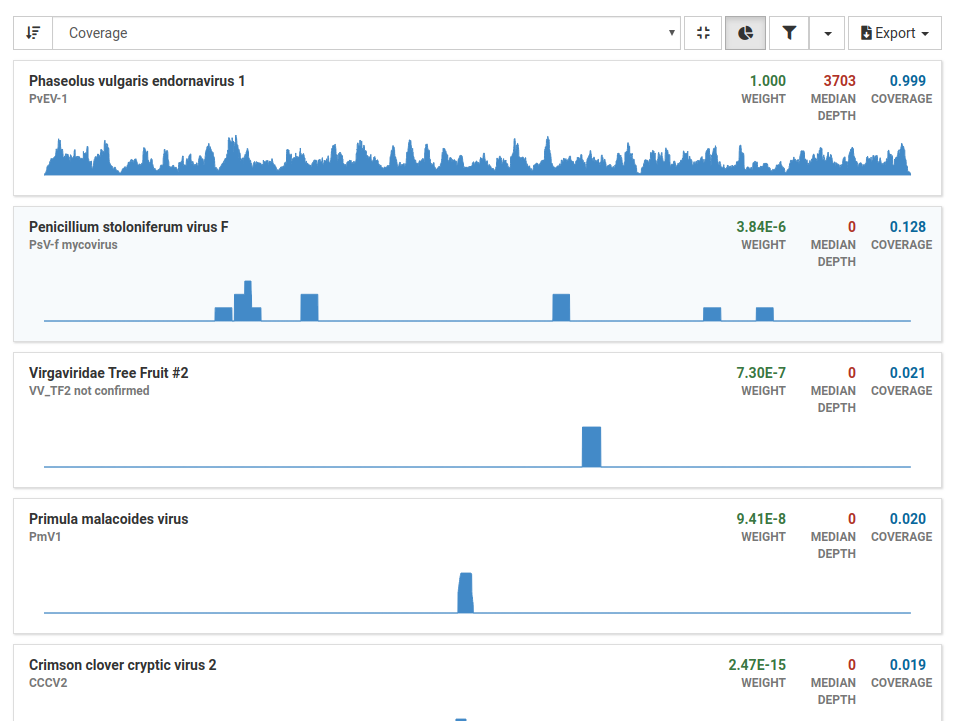Screen dimensions: 955x721
Task: Click the fit-to-screen icon
Action: (x=703, y=32)
